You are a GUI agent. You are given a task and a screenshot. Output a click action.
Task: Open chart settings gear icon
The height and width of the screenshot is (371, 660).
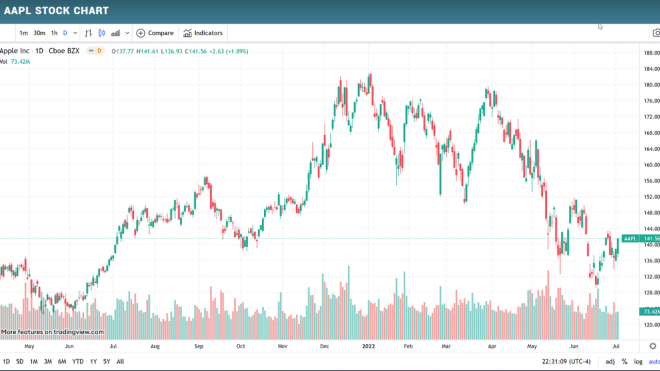tap(653, 346)
